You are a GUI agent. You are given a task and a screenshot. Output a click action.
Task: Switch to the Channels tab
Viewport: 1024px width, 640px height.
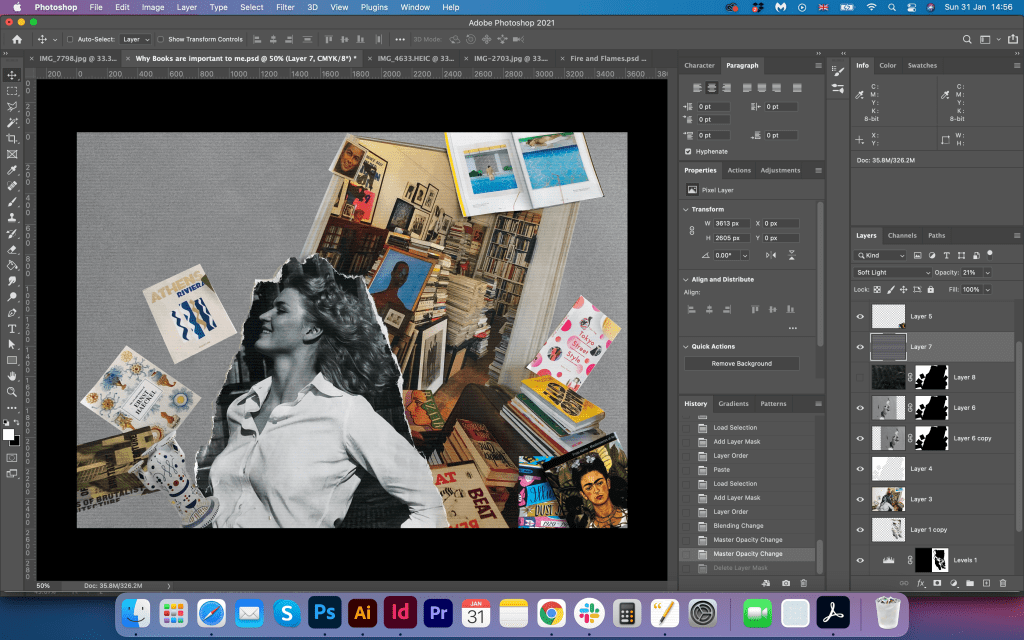tap(901, 236)
